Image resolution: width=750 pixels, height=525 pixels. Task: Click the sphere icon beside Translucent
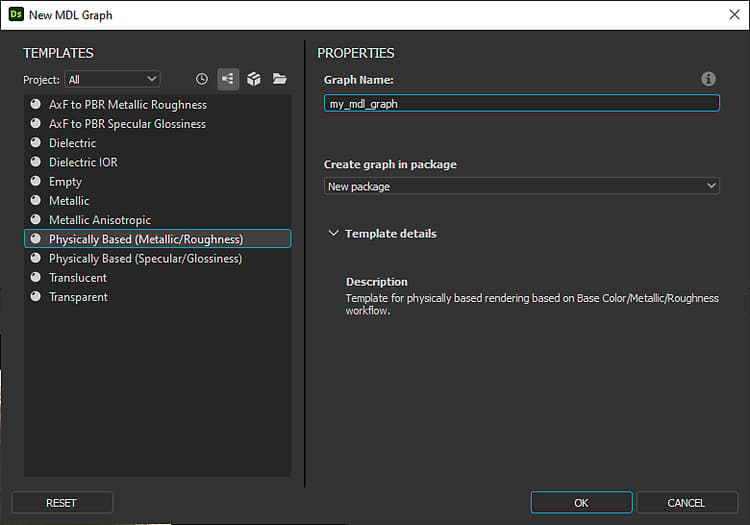[x=35, y=277]
